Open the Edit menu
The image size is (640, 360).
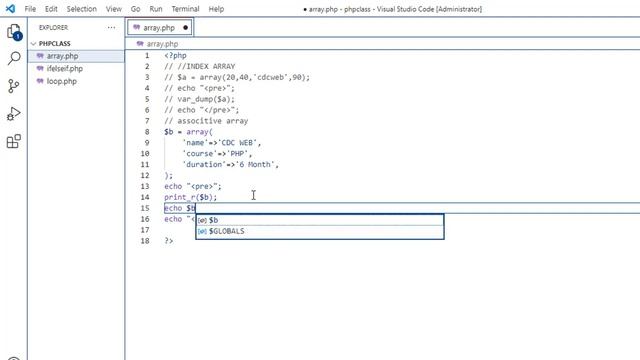pyautogui.click(x=51, y=9)
